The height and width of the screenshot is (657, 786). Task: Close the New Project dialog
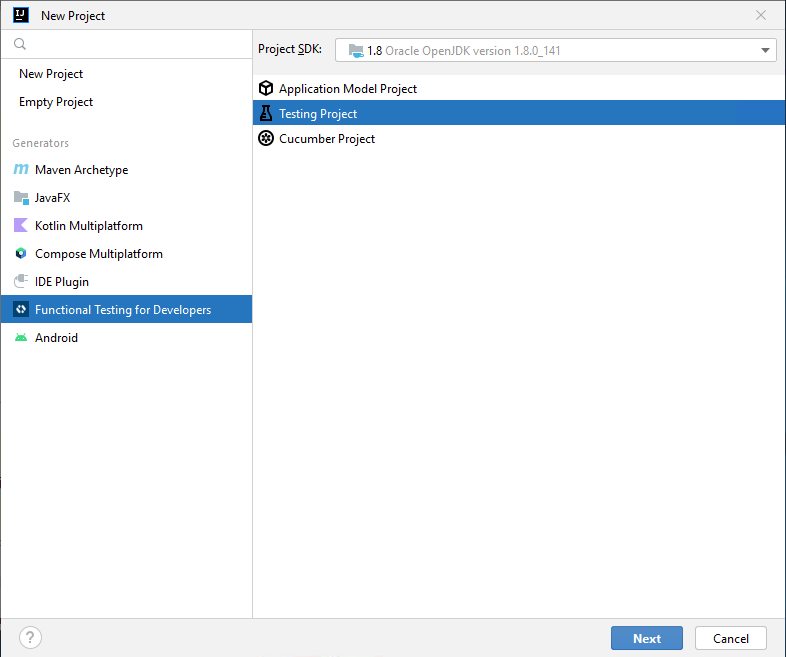pyautogui.click(x=761, y=15)
